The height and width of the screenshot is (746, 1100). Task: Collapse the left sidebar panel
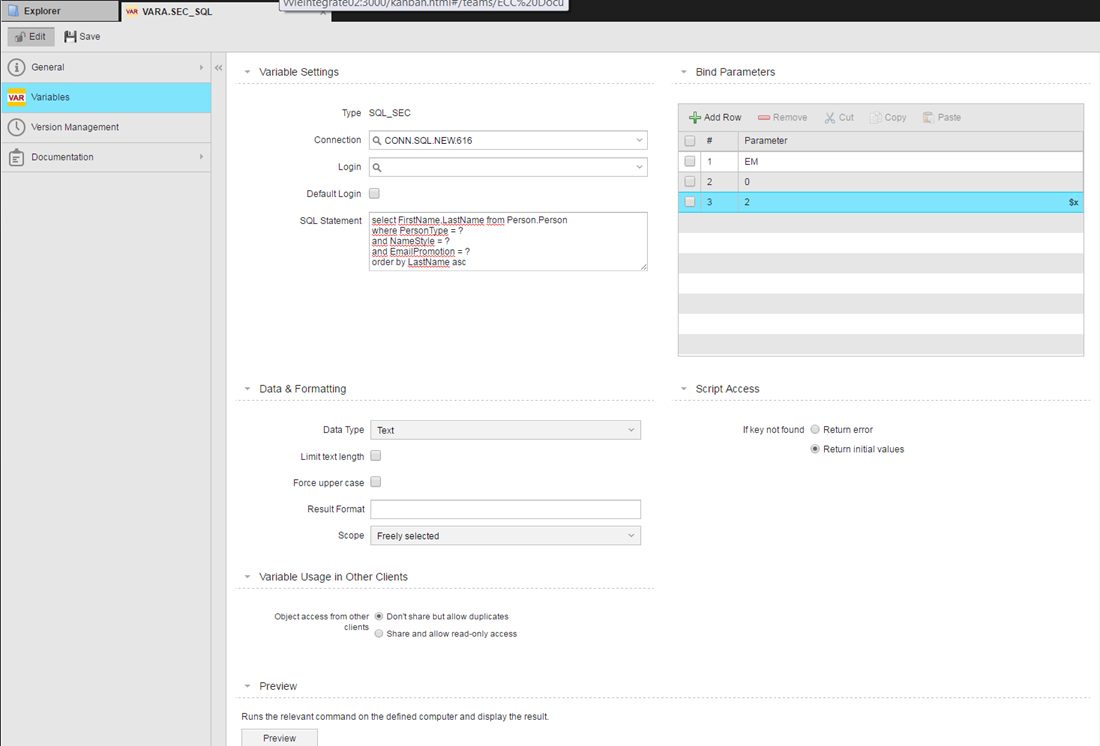(x=218, y=68)
